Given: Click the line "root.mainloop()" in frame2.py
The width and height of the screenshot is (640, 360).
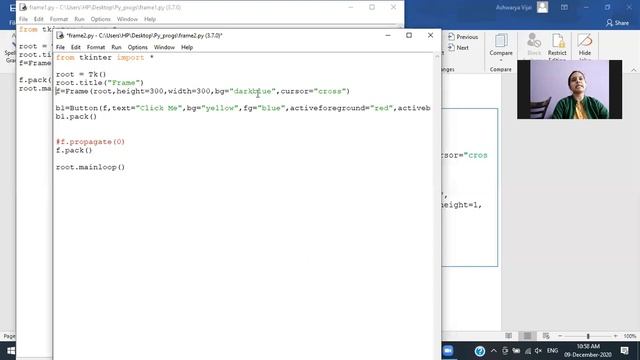Looking at the screenshot, I should (x=90, y=167).
